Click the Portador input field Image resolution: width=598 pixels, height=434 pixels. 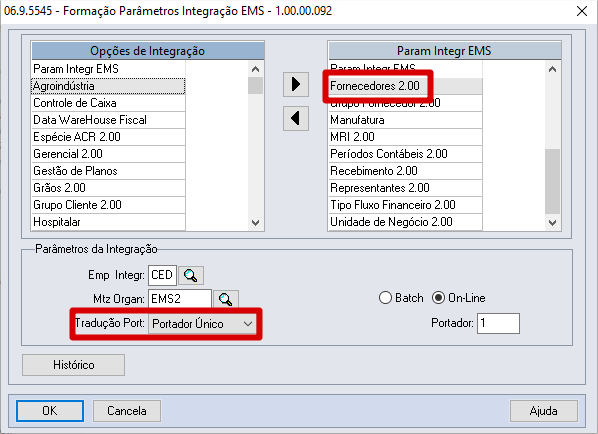tap(498, 323)
